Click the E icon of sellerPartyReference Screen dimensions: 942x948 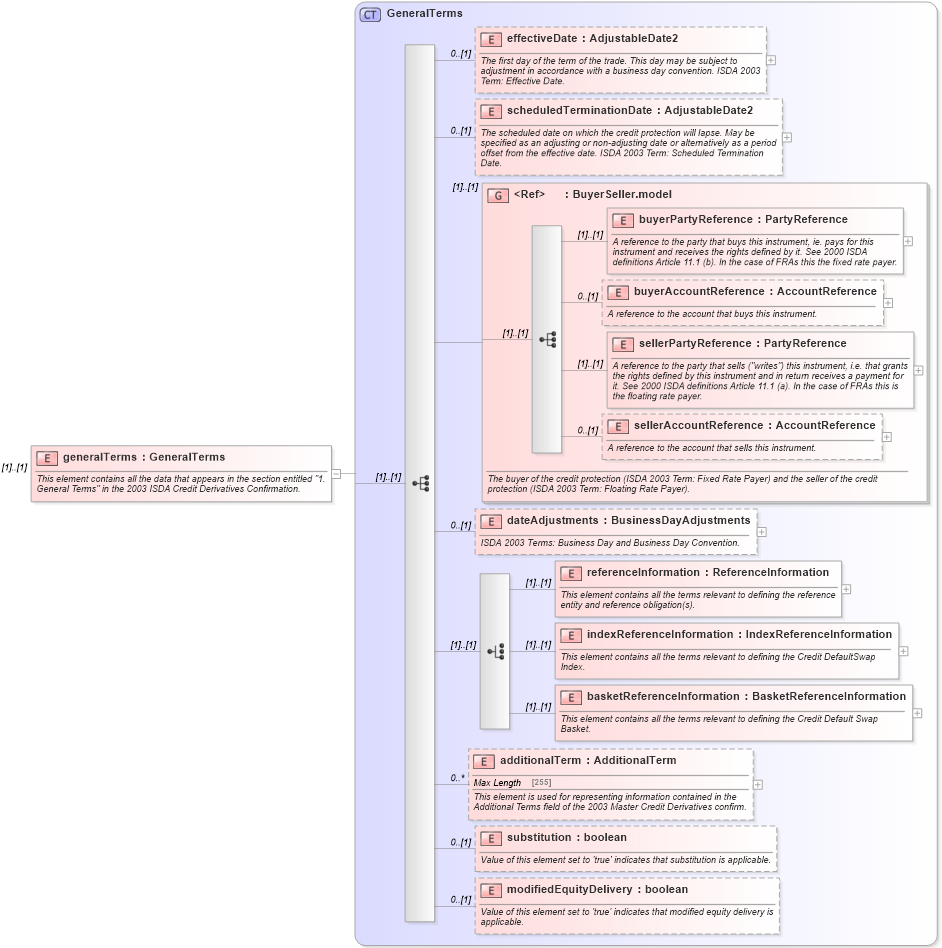[x=623, y=345]
